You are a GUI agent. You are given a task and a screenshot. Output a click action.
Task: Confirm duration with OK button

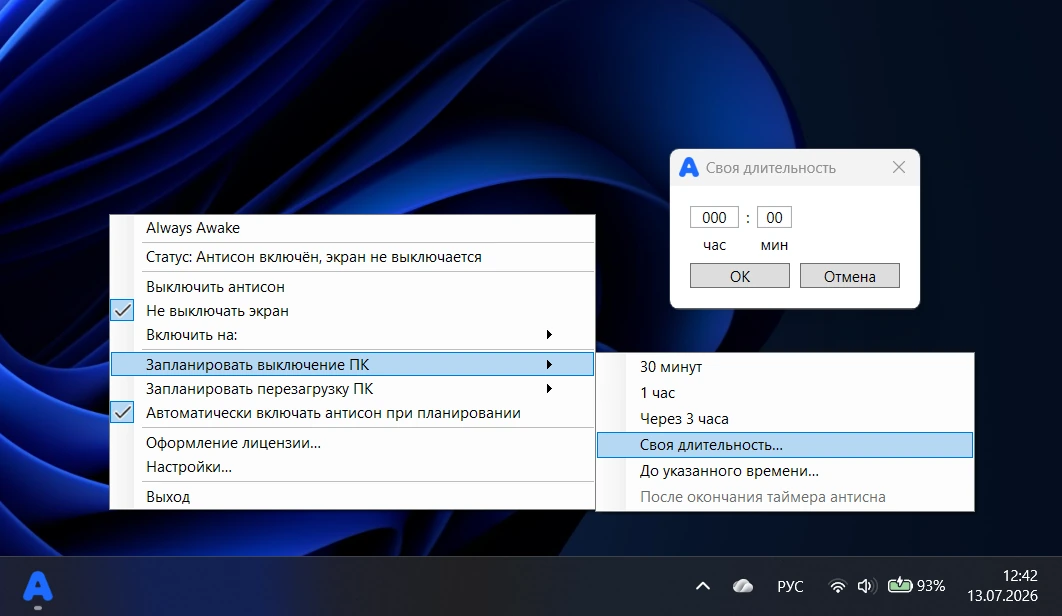(x=740, y=276)
